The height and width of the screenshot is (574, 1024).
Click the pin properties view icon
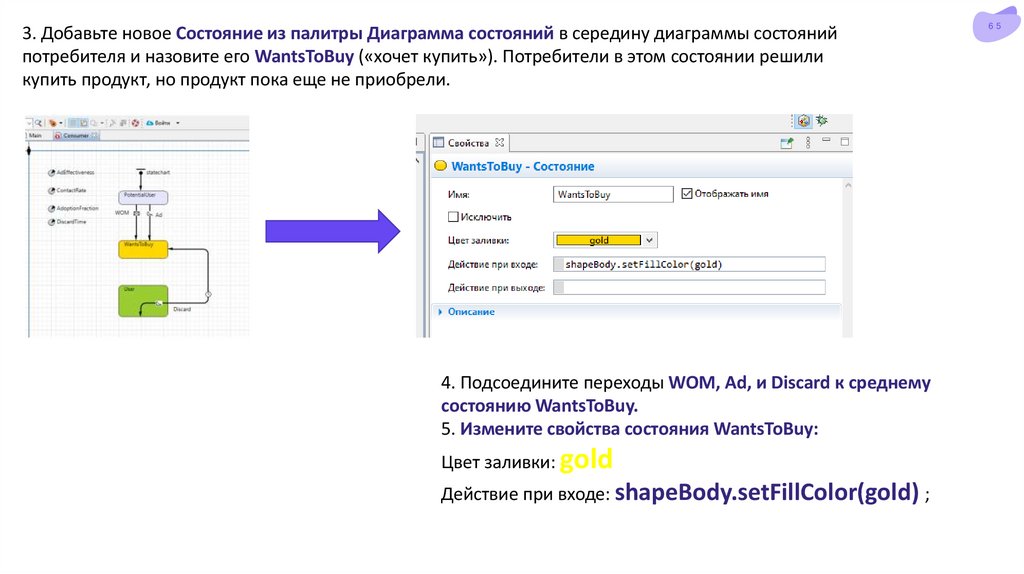[x=787, y=142]
